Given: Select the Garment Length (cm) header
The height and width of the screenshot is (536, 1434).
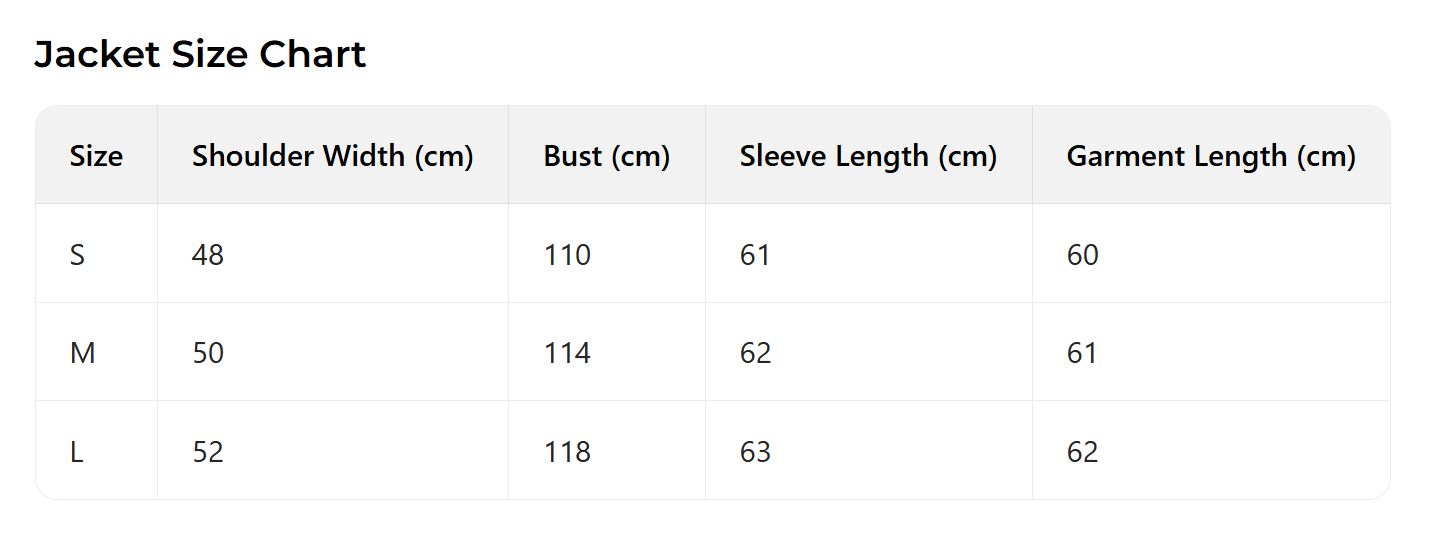Looking at the screenshot, I should pyautogui.click(x=1210, y=156).
